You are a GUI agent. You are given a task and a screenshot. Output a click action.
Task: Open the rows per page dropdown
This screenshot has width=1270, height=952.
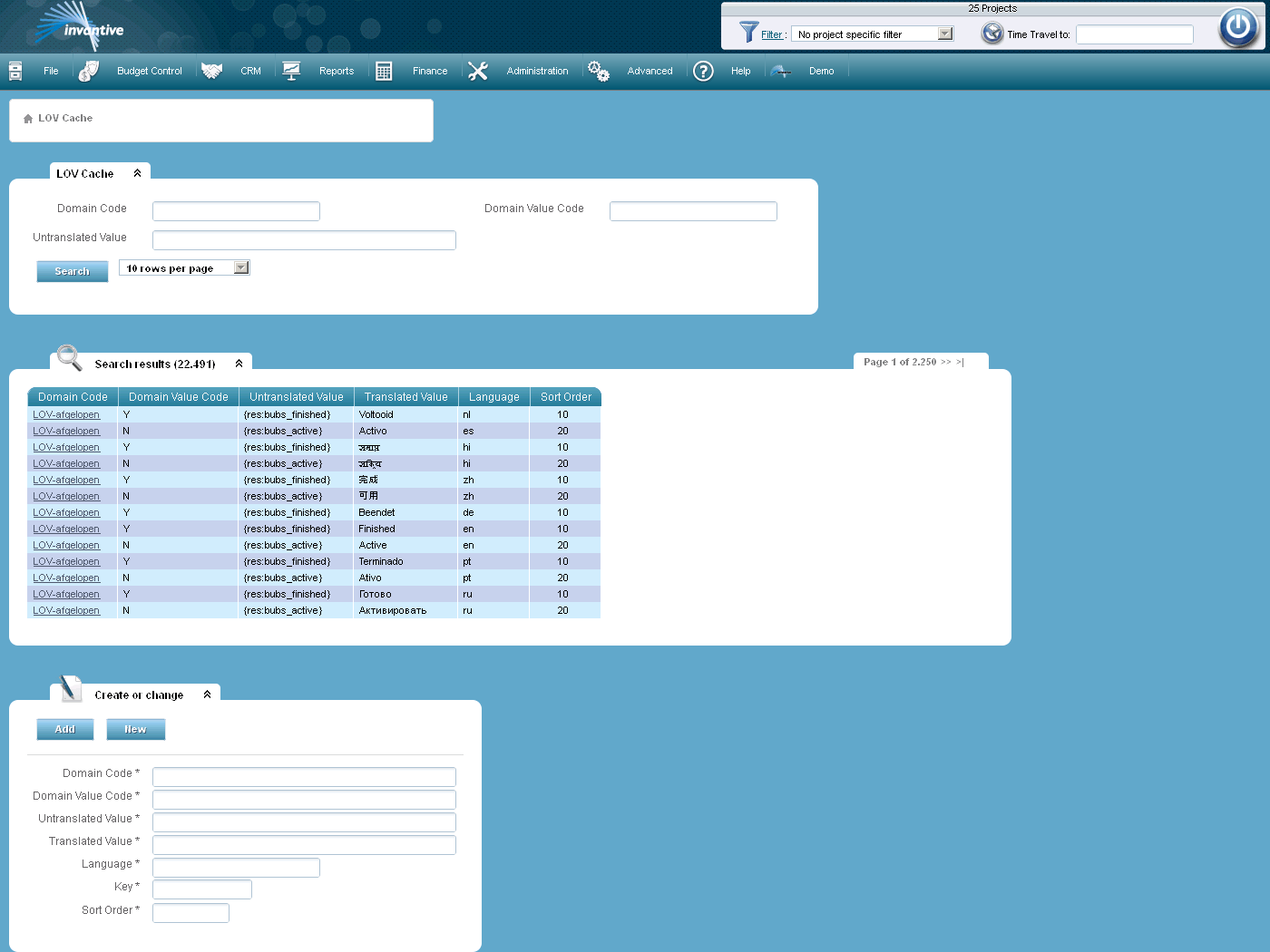click(x=239, y=267)
